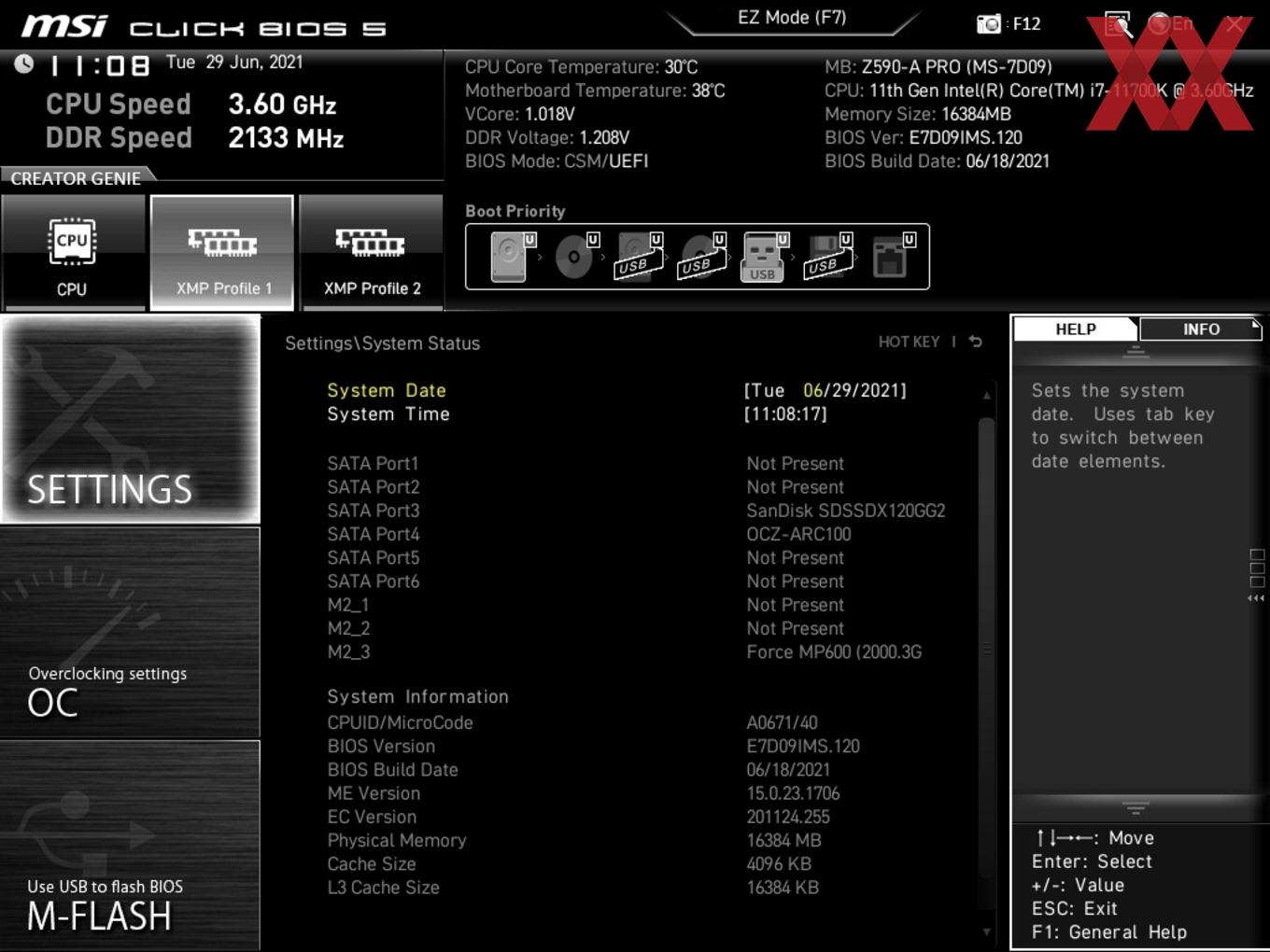
Task: Open the OC overclocking settings section
Action: click(131, 633)
